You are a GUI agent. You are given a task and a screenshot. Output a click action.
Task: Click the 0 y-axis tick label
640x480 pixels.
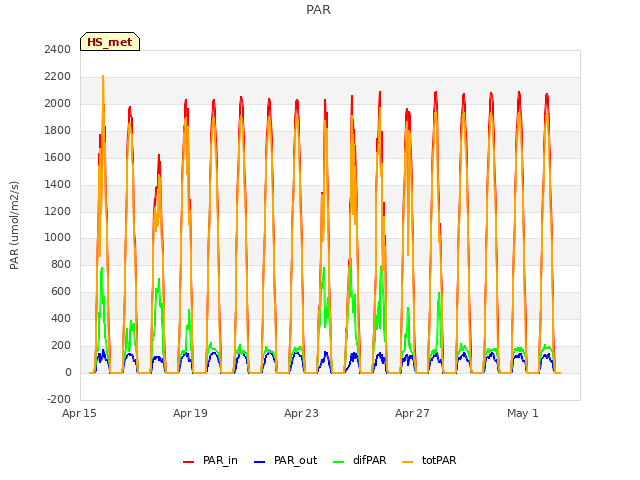tap(68, 372)
